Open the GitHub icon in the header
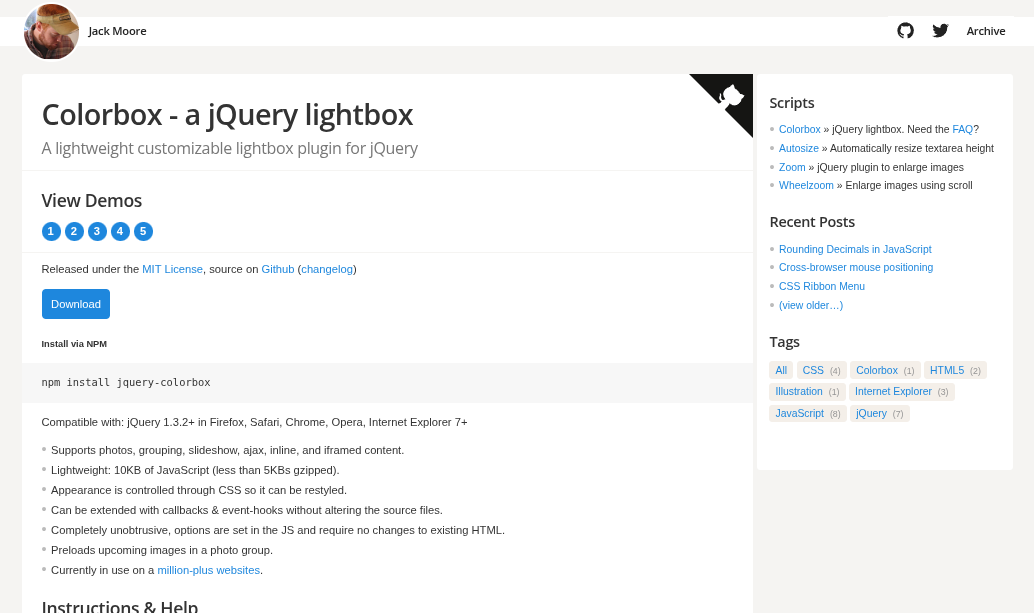Screen dimensions: 1034x613 (x=905, y=31)
